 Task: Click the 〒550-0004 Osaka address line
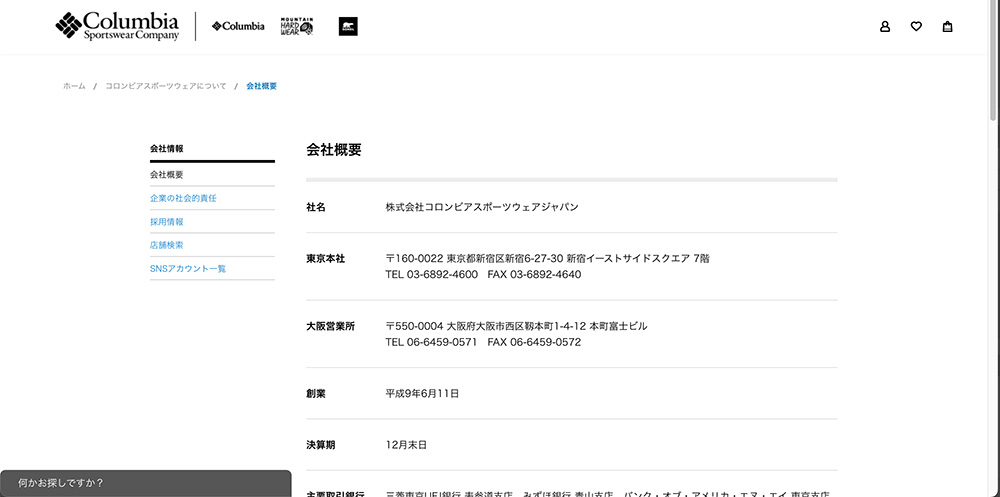[516, 326]
